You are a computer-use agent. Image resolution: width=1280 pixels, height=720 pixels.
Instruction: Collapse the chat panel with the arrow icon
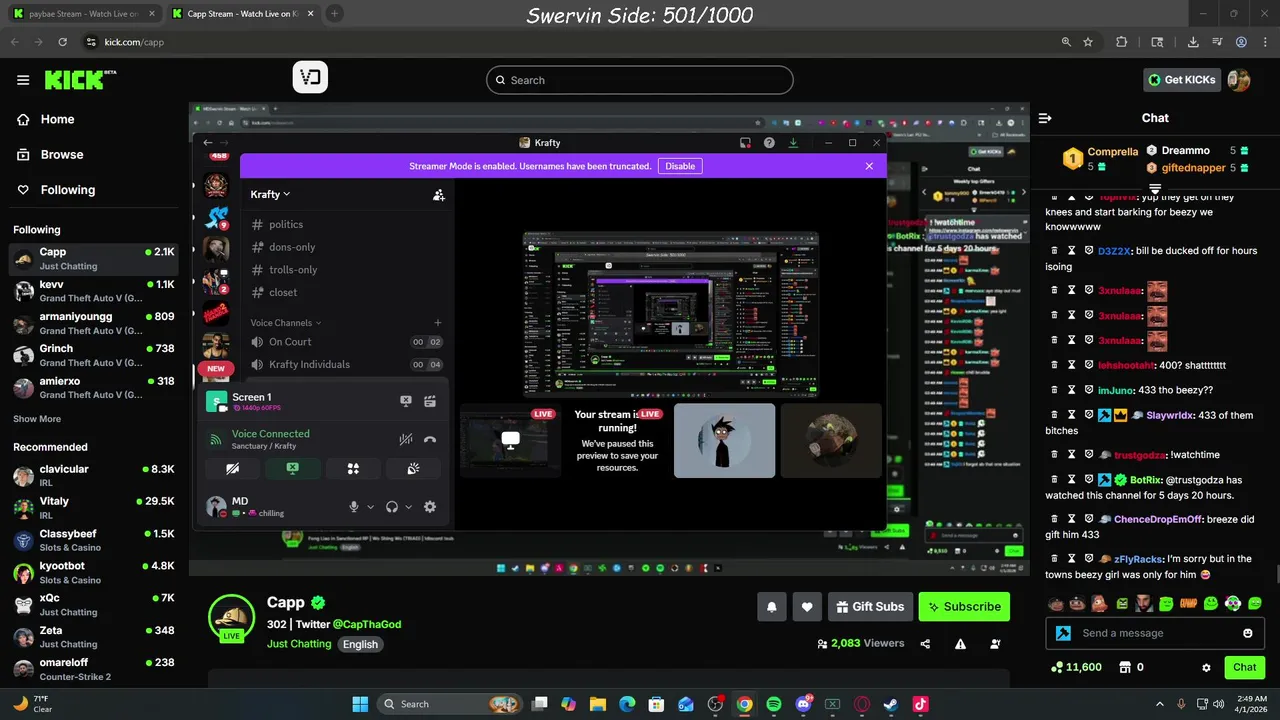pos(1045,118)
